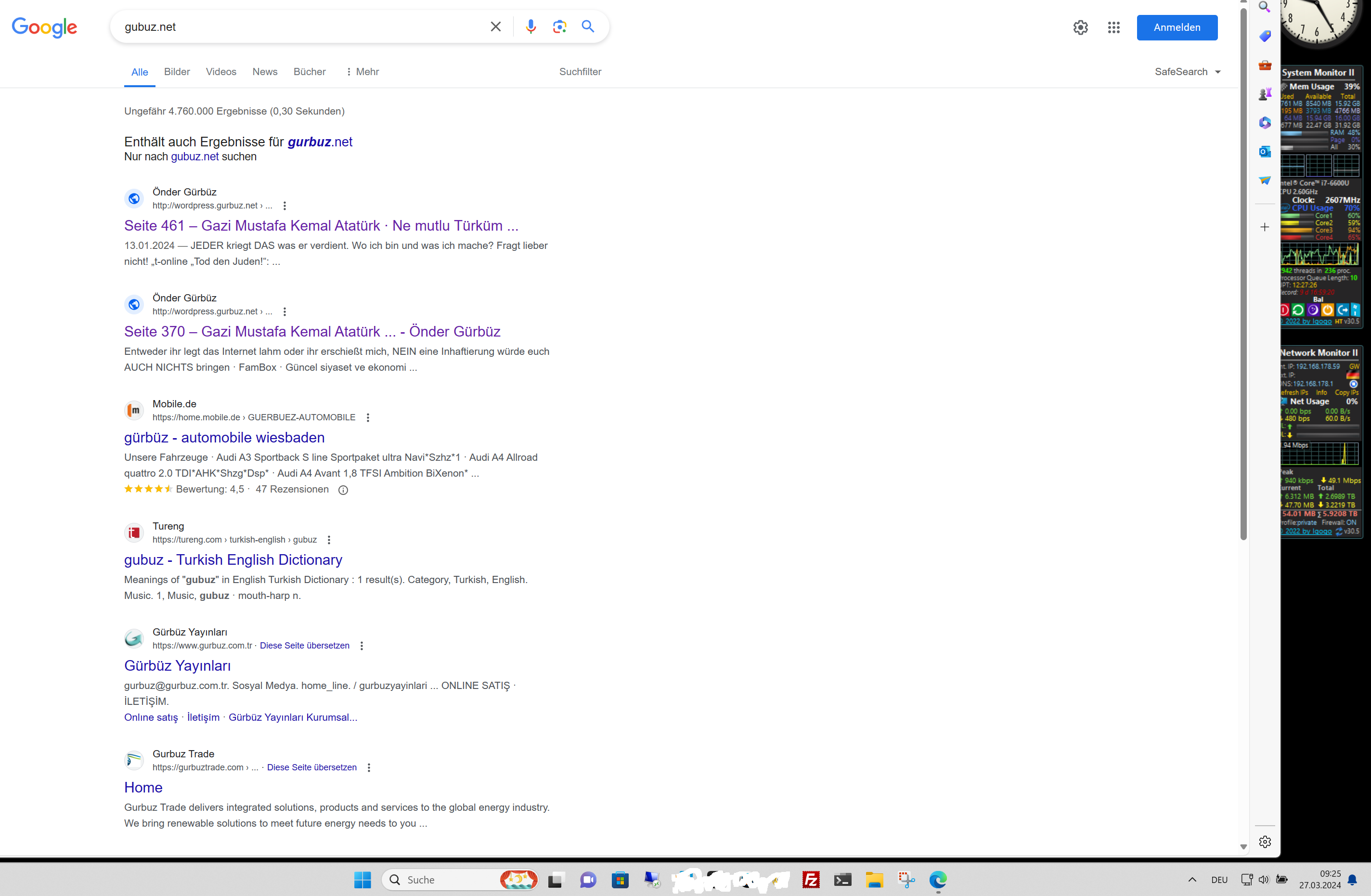Open more options for Gurbuz Trade result
This screenshot has width=1371, height=896.
(369, 767)
